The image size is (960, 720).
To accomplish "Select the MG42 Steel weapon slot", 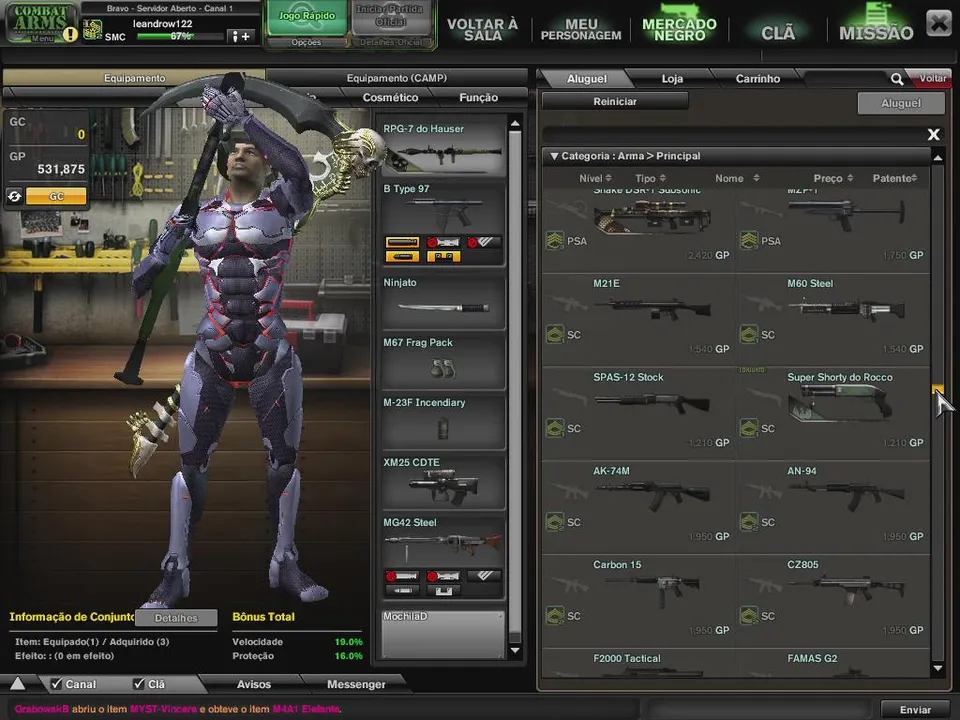I will (442, 557).
